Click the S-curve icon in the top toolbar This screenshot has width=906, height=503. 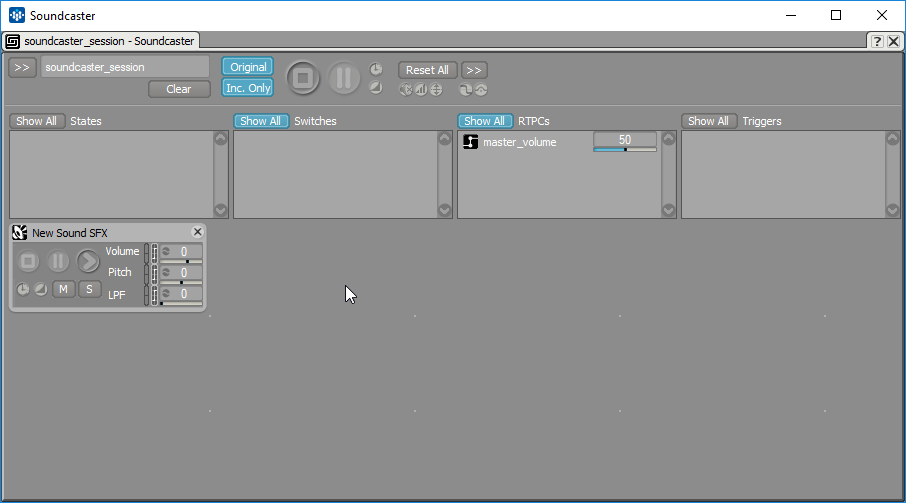(x=466, y=90)
